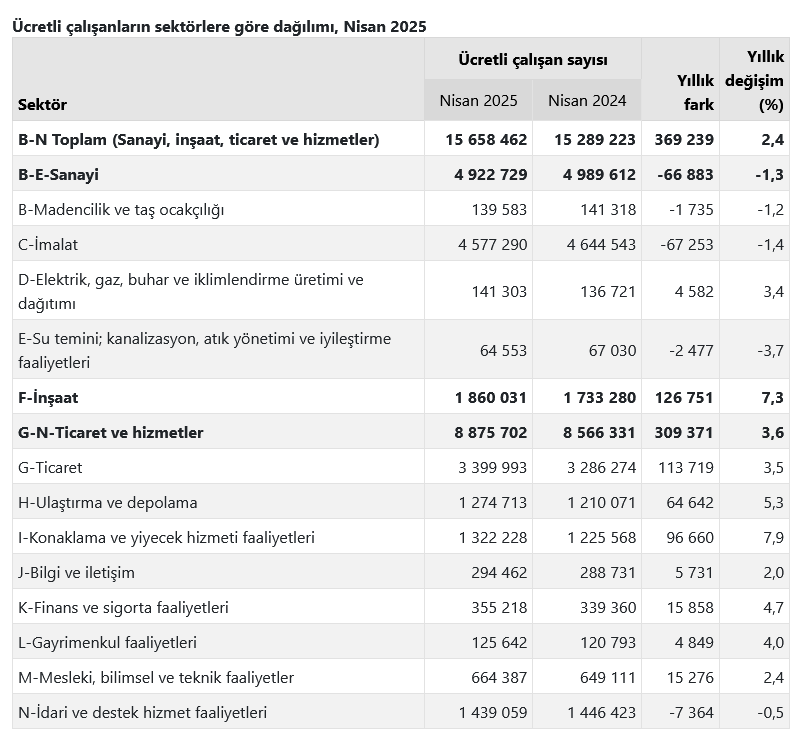This screenshot has height=745, width=801.
Task: Select the B-Madencilik ve taş ocakçılığı label
Action: pos(121,209)
